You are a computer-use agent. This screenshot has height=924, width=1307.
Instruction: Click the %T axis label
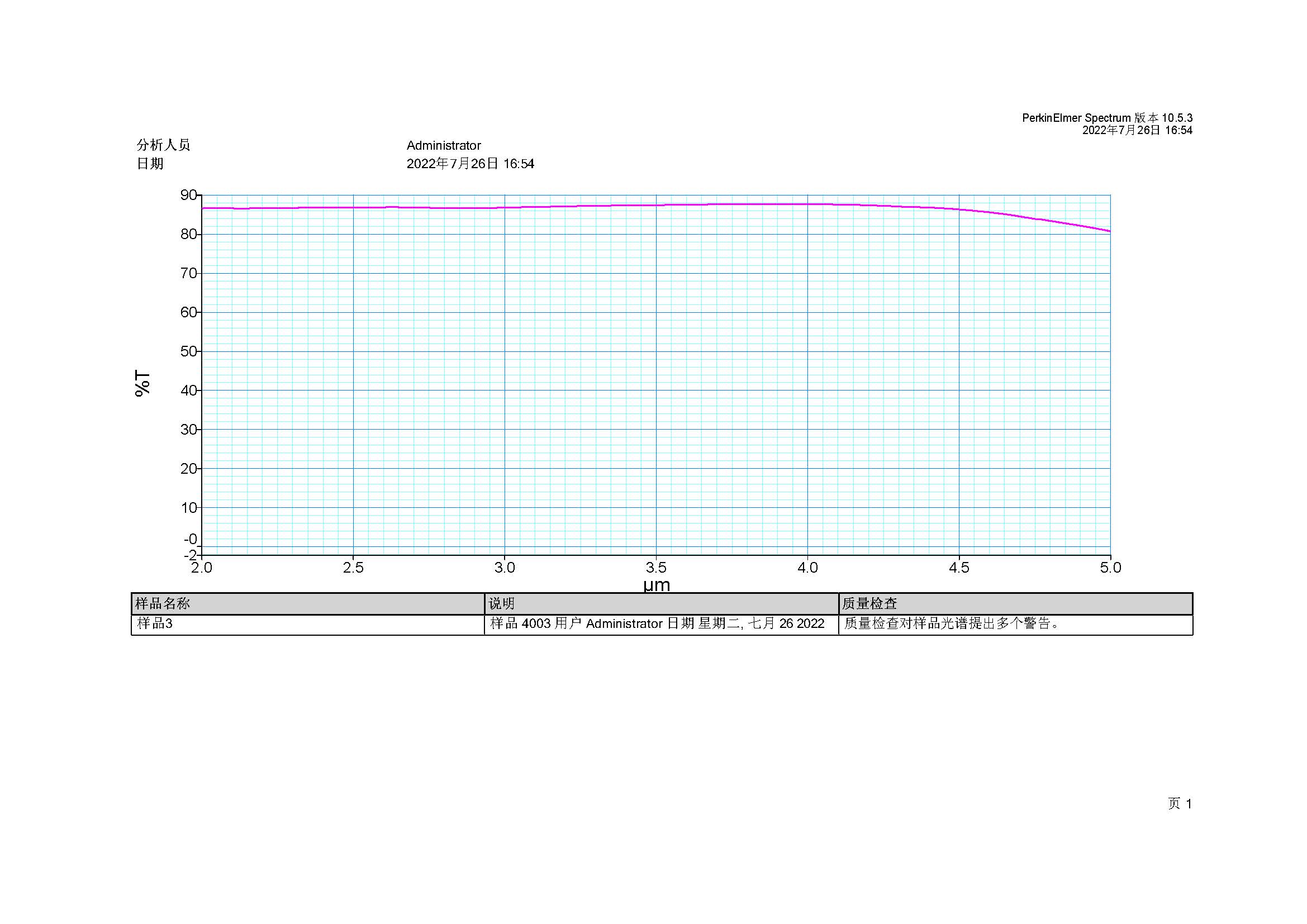142,383
